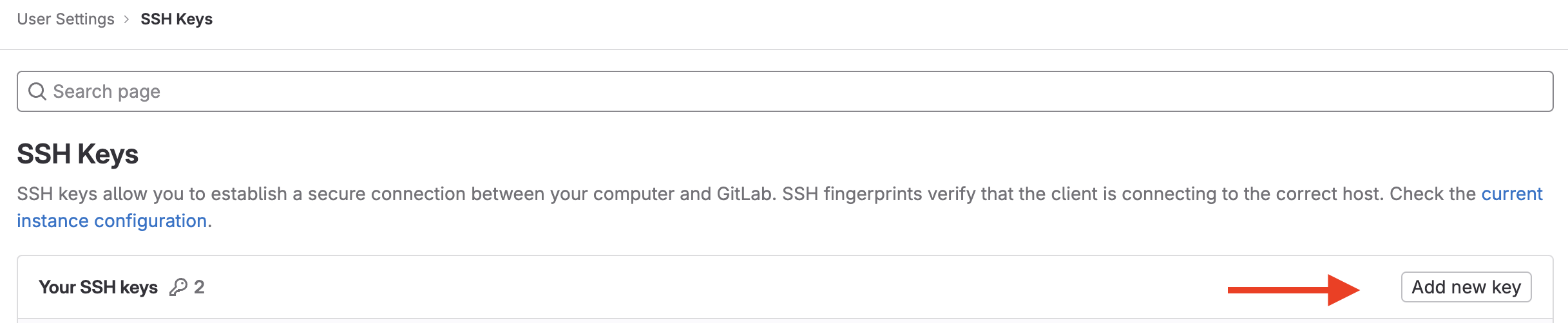This screenshot has width=1568, height=323.
Task: Click 'Check the' text before the link
Action: [1432, 194]
